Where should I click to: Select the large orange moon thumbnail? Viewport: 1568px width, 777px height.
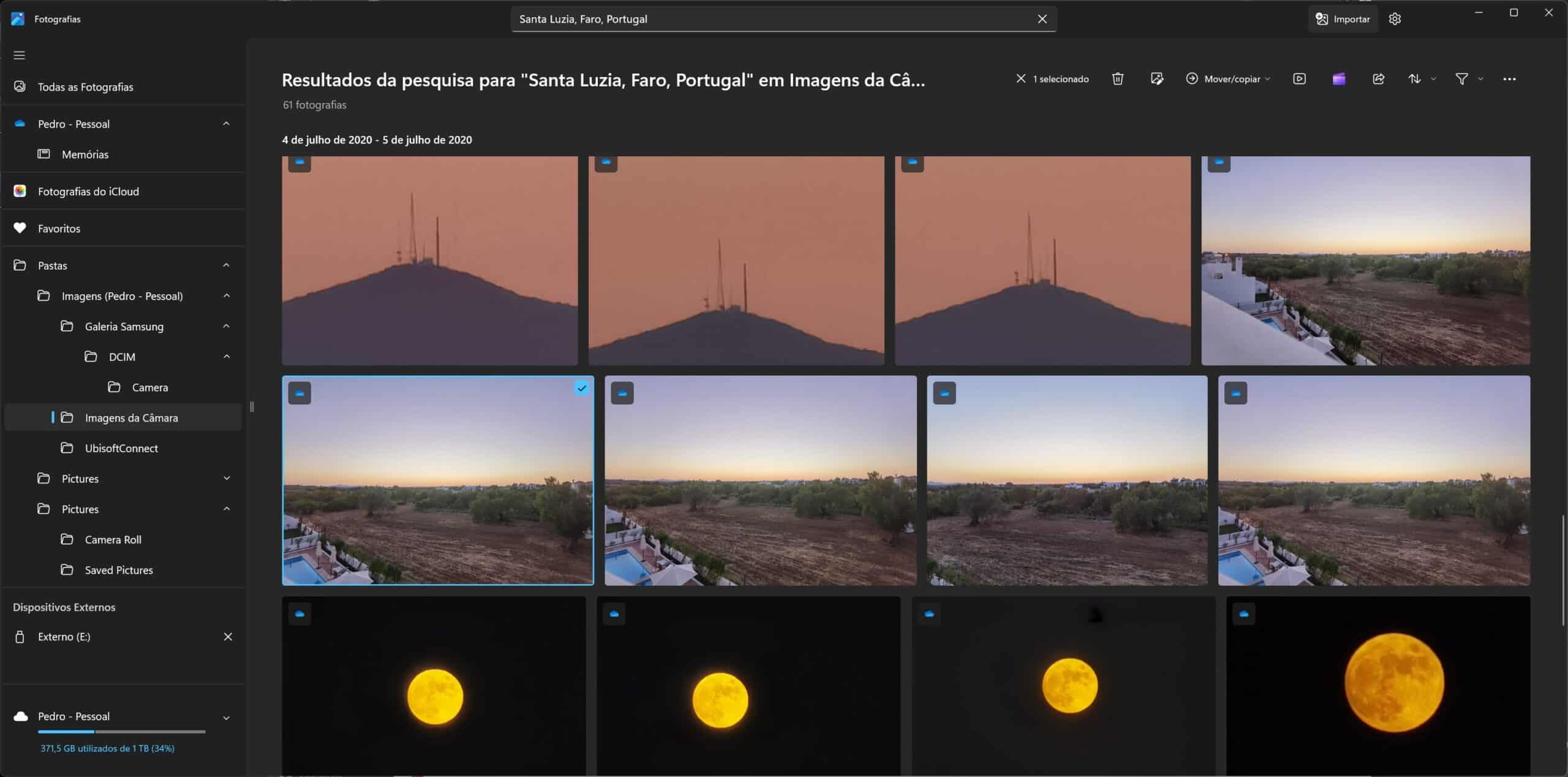[1393, 682]
